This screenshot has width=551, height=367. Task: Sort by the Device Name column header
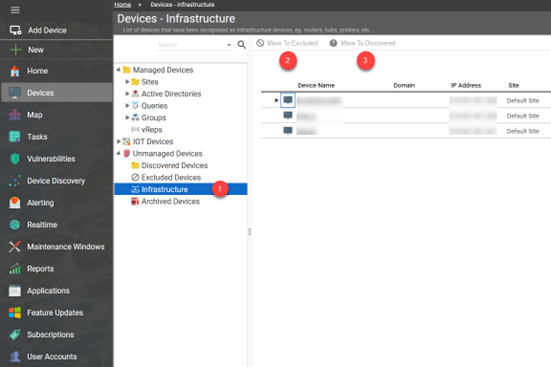[316, 85]
